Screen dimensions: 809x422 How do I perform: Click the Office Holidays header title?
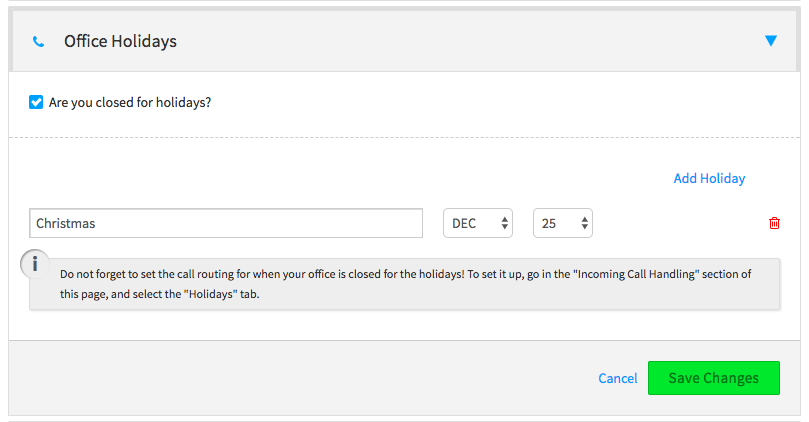pos(120,42)
